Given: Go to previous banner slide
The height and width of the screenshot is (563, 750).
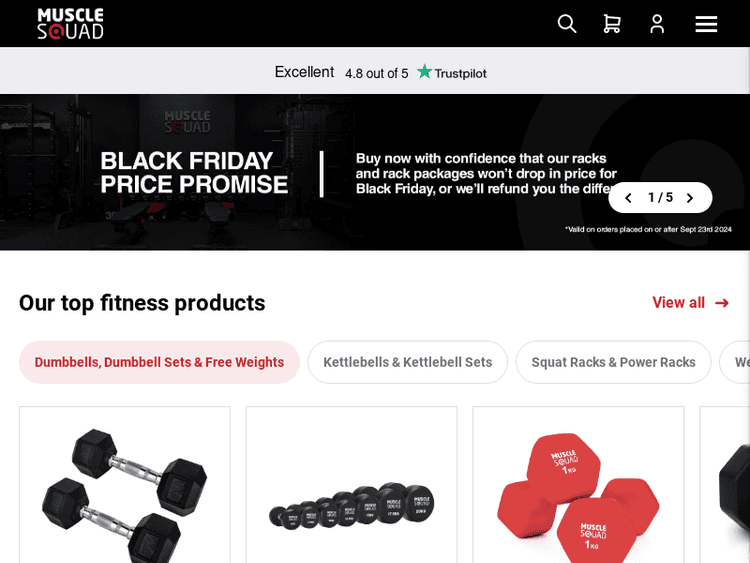Looking at the screenshot, I should point(628,198).
